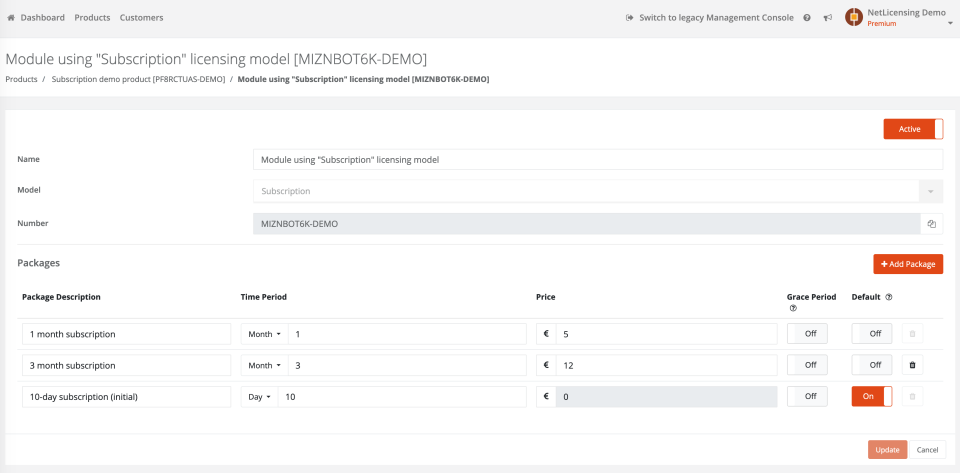The height and width of the screenshot is (473, 960).
Task: Open the Model dropdown arrow
Action: click(931, 191)
